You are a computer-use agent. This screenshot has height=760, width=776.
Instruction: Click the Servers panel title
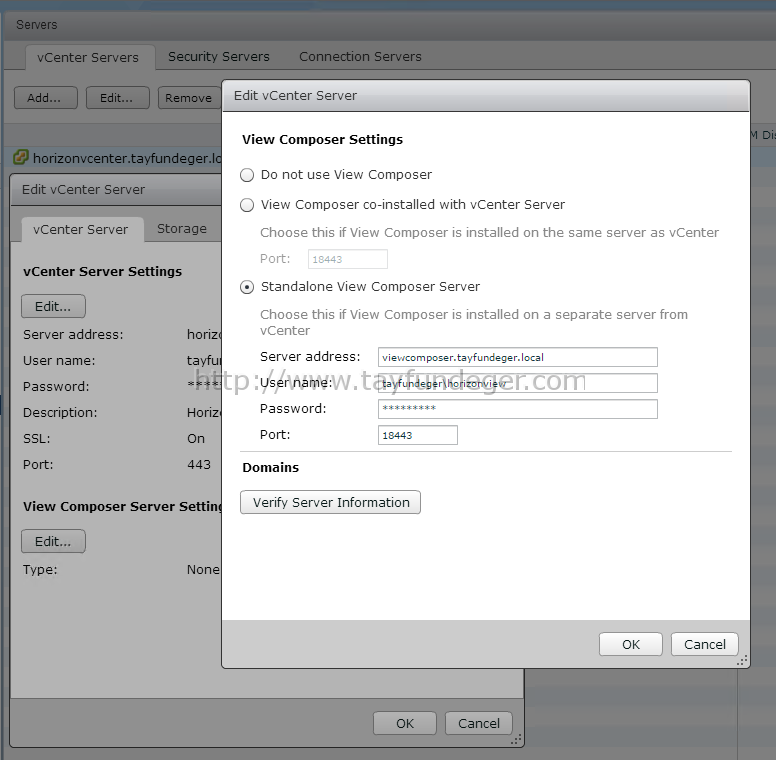pyautogui.click(x=37, y=25)
